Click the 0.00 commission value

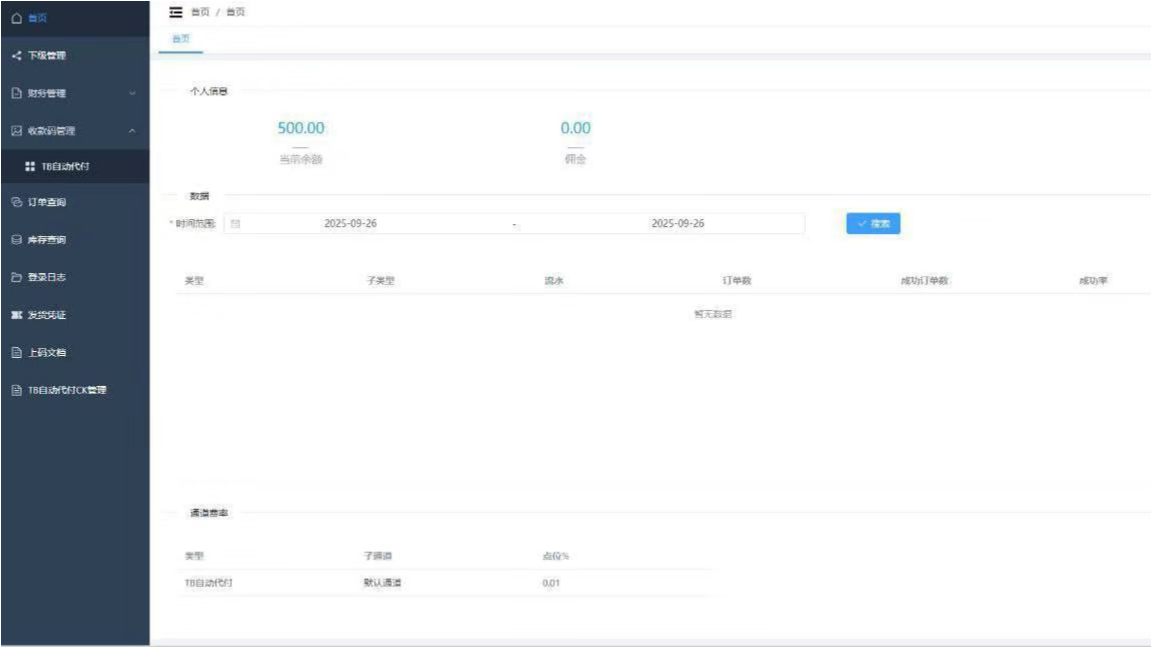576,128
